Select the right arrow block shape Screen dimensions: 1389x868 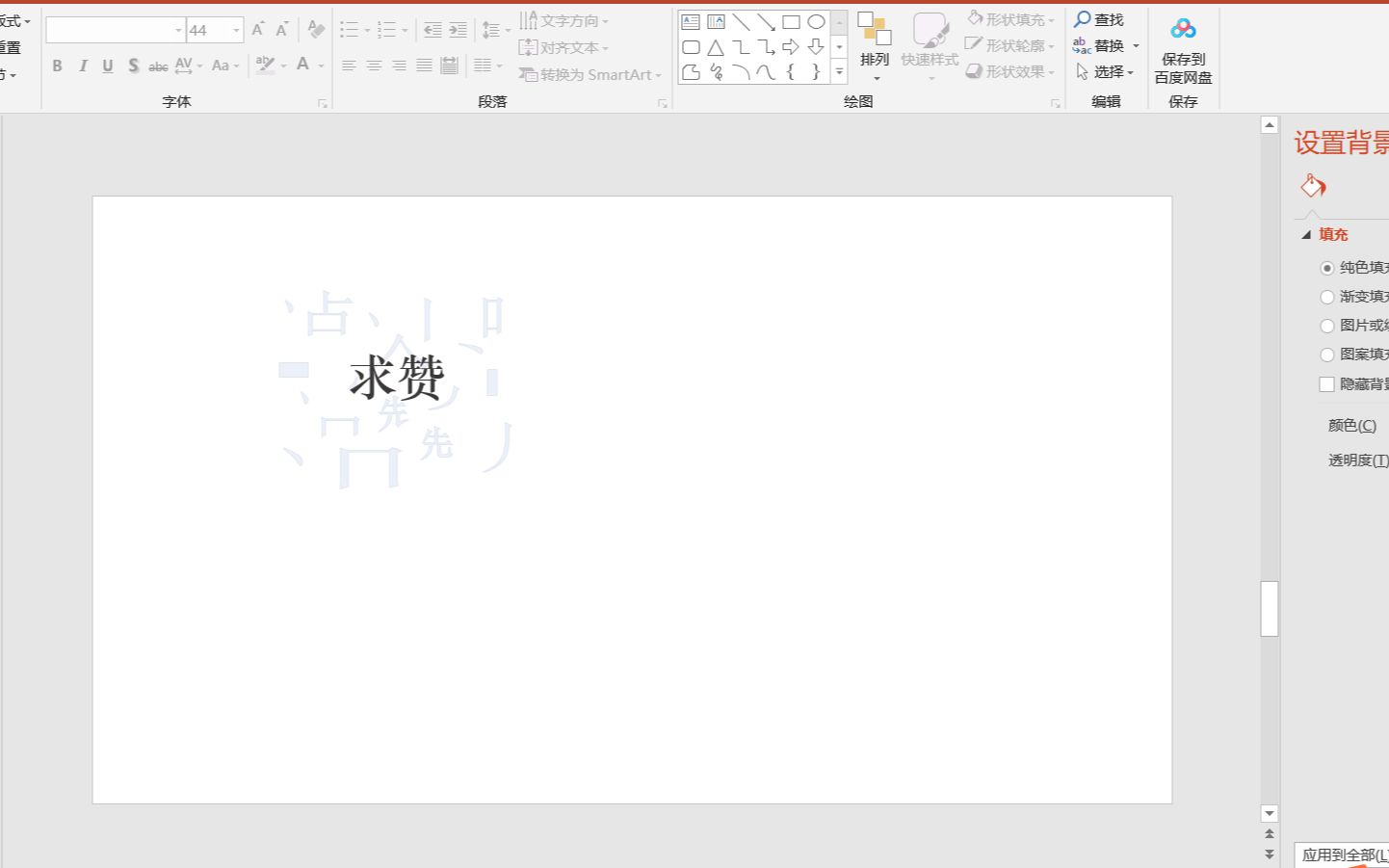[791, 46]
